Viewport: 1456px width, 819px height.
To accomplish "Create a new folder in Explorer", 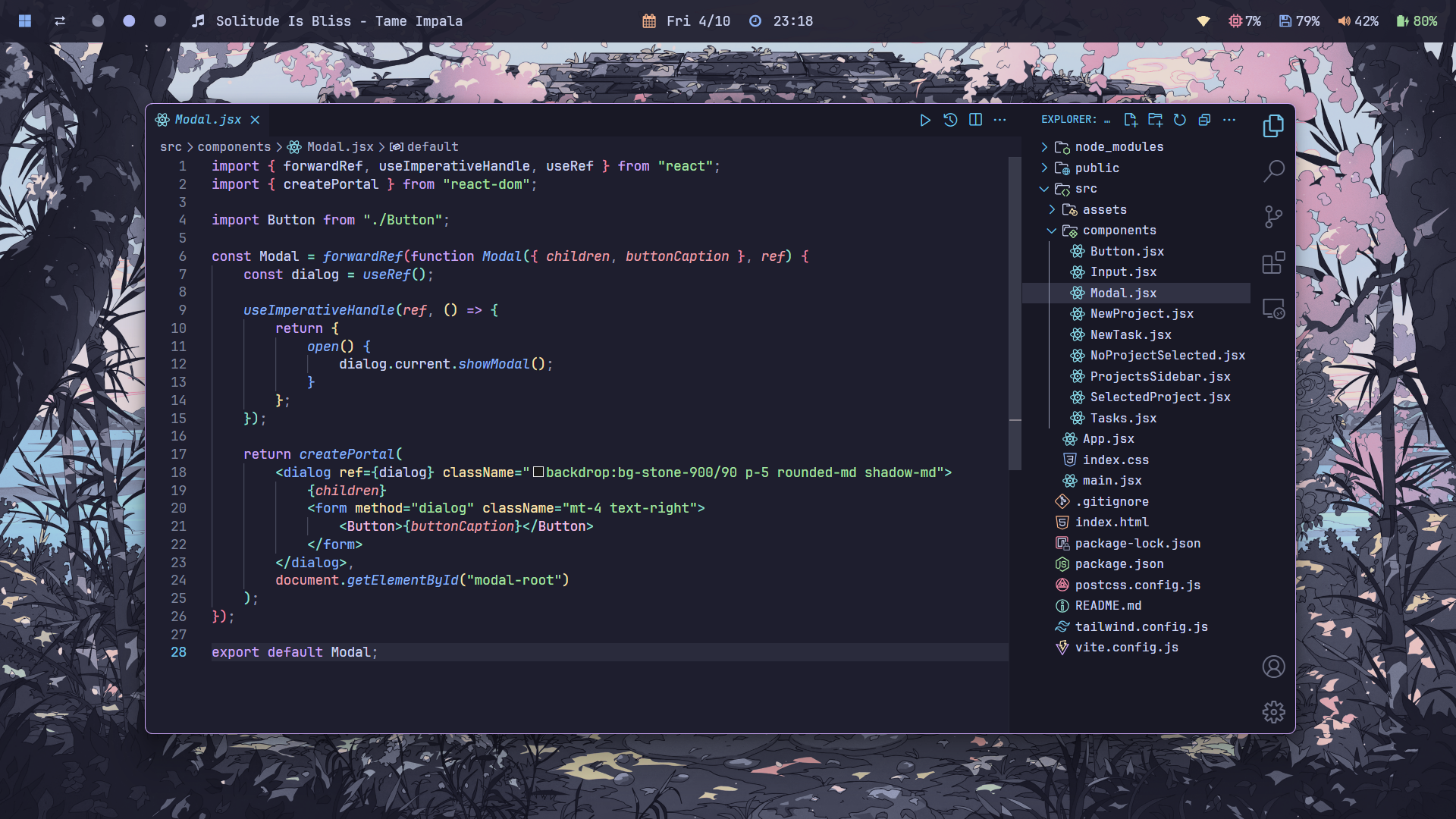I will (x=1155, y=120).
